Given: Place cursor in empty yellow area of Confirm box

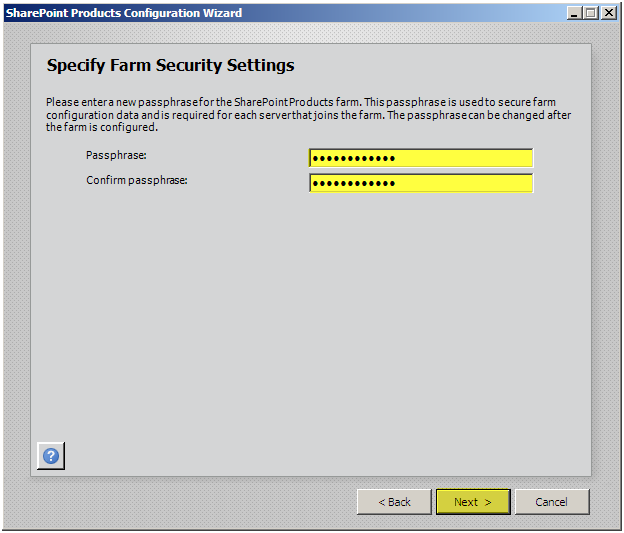Looking at the screenshot, I should click(464, 184).
